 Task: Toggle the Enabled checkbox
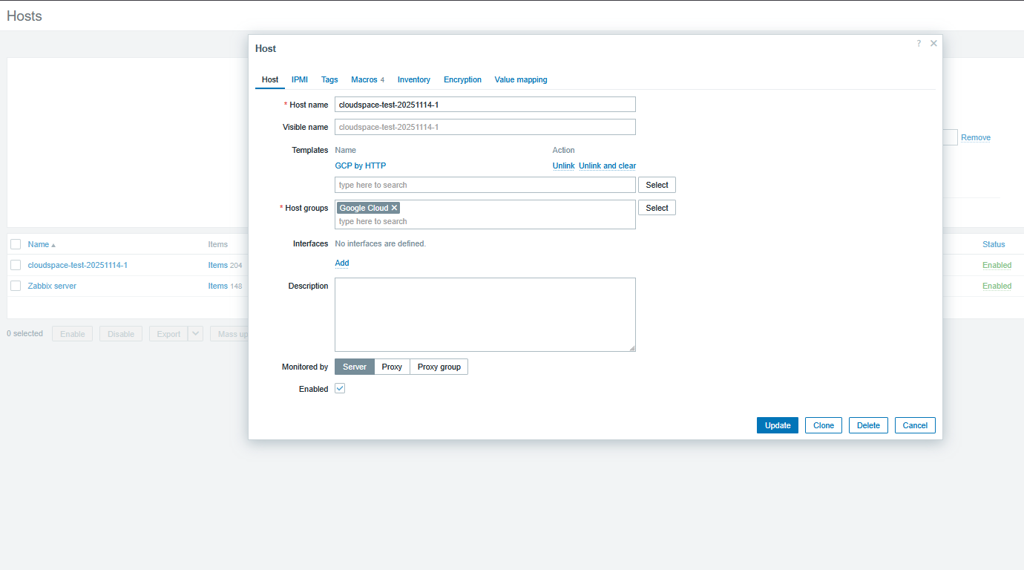point(340,388)
